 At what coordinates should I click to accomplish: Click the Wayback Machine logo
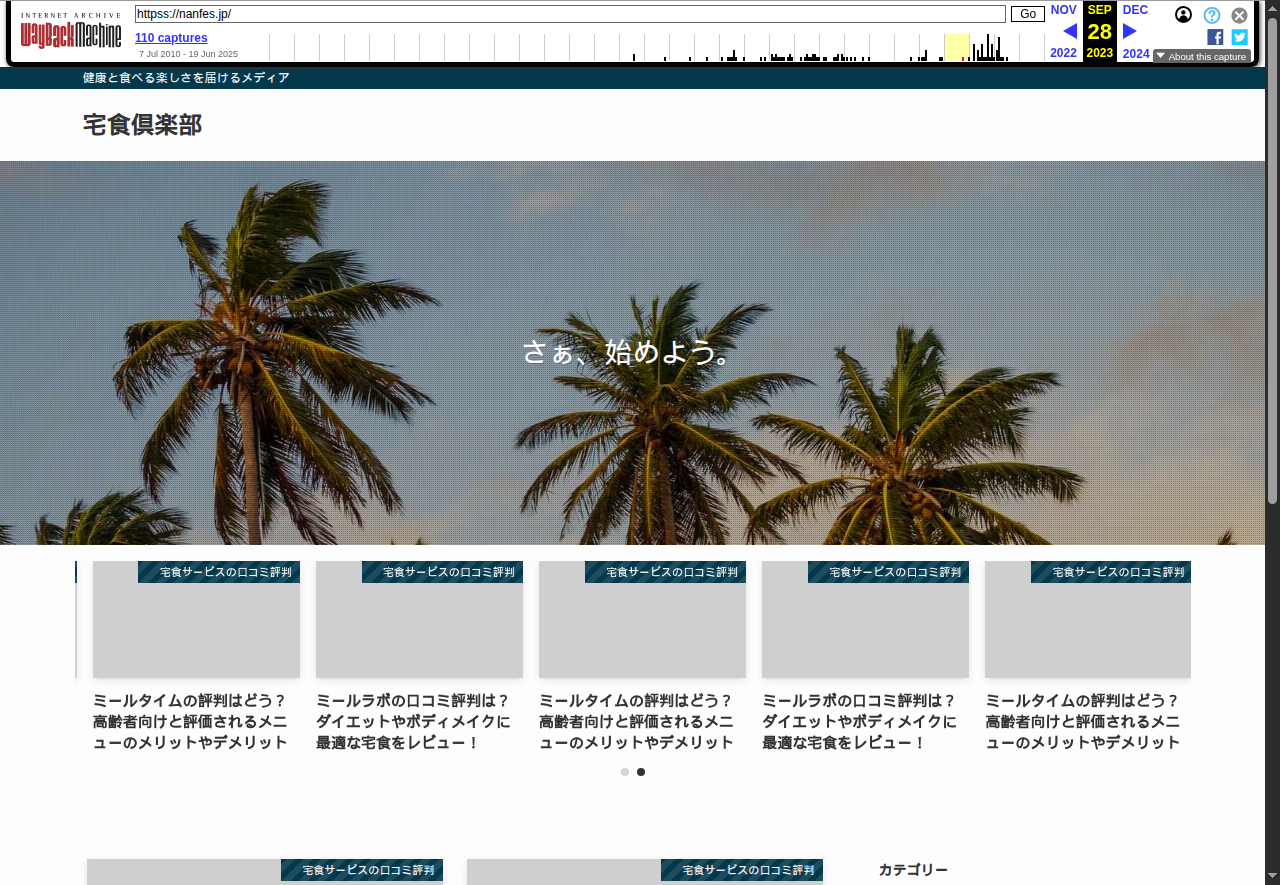[x=71, y=33]
